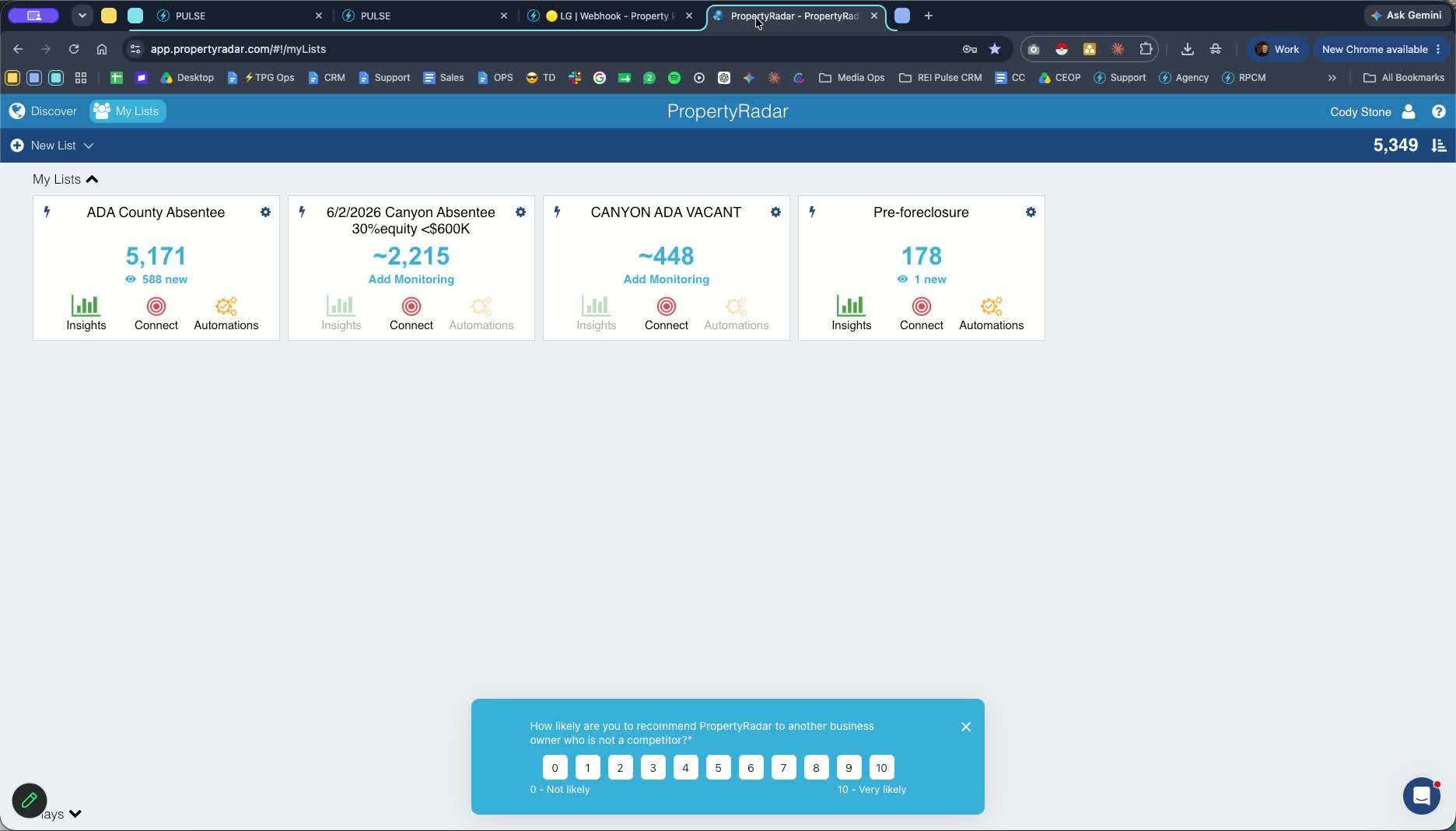Open Cody Stone account profile icon

(1409, 111)
